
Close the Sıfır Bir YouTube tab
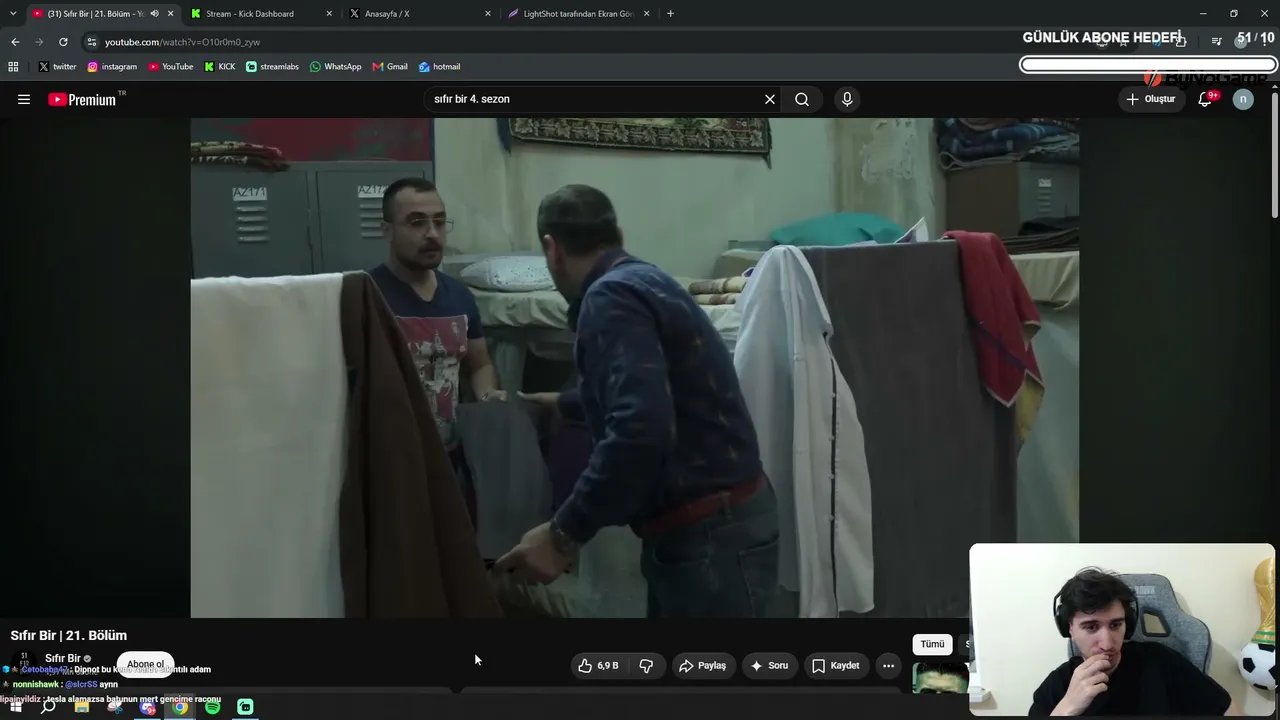[170, 14]
